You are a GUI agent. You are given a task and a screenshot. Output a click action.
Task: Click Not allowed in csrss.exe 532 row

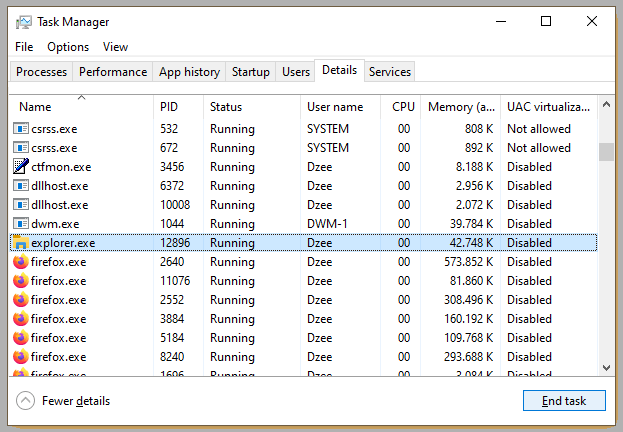539,129
